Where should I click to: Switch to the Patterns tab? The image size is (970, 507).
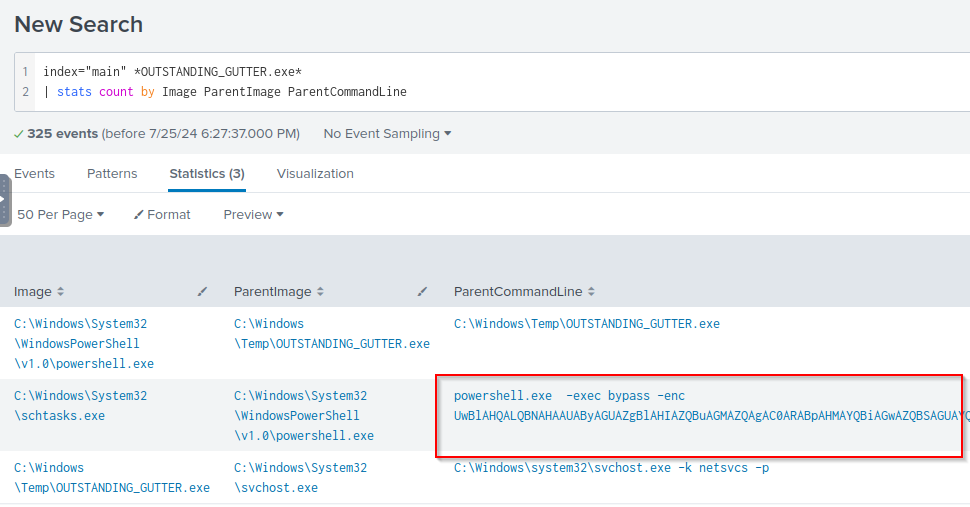pos(112,174)
